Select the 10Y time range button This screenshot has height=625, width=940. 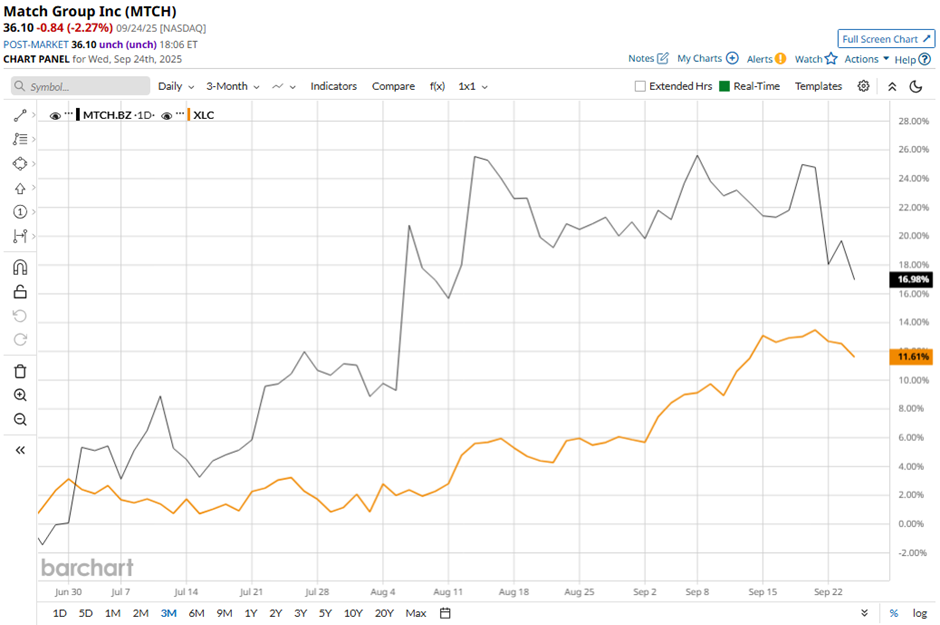353,613
